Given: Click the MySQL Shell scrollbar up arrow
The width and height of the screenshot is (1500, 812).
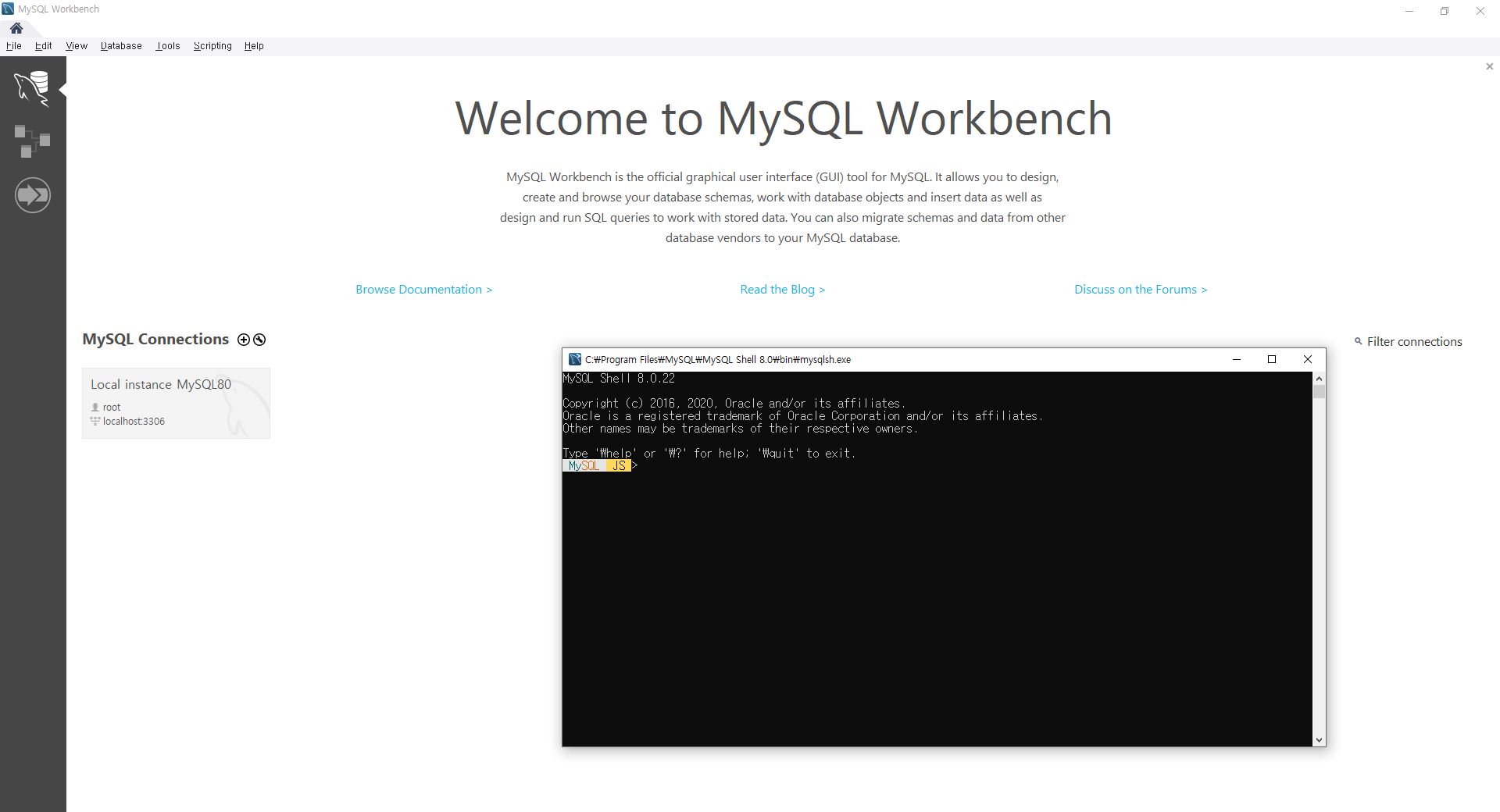Looking at the screenshot, I should (x=1319, y=379).
